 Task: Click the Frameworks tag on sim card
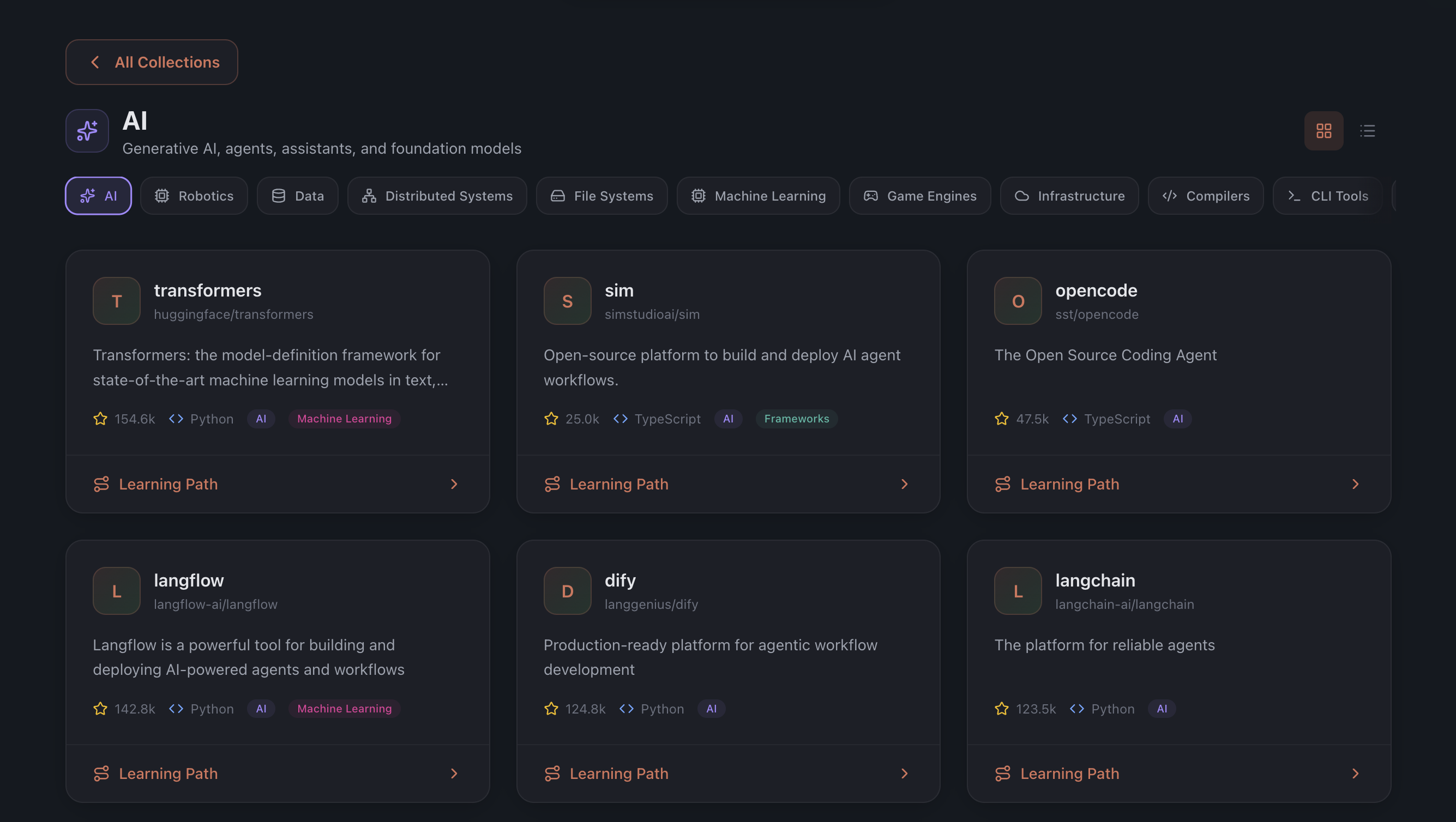(x=796, y=419)
